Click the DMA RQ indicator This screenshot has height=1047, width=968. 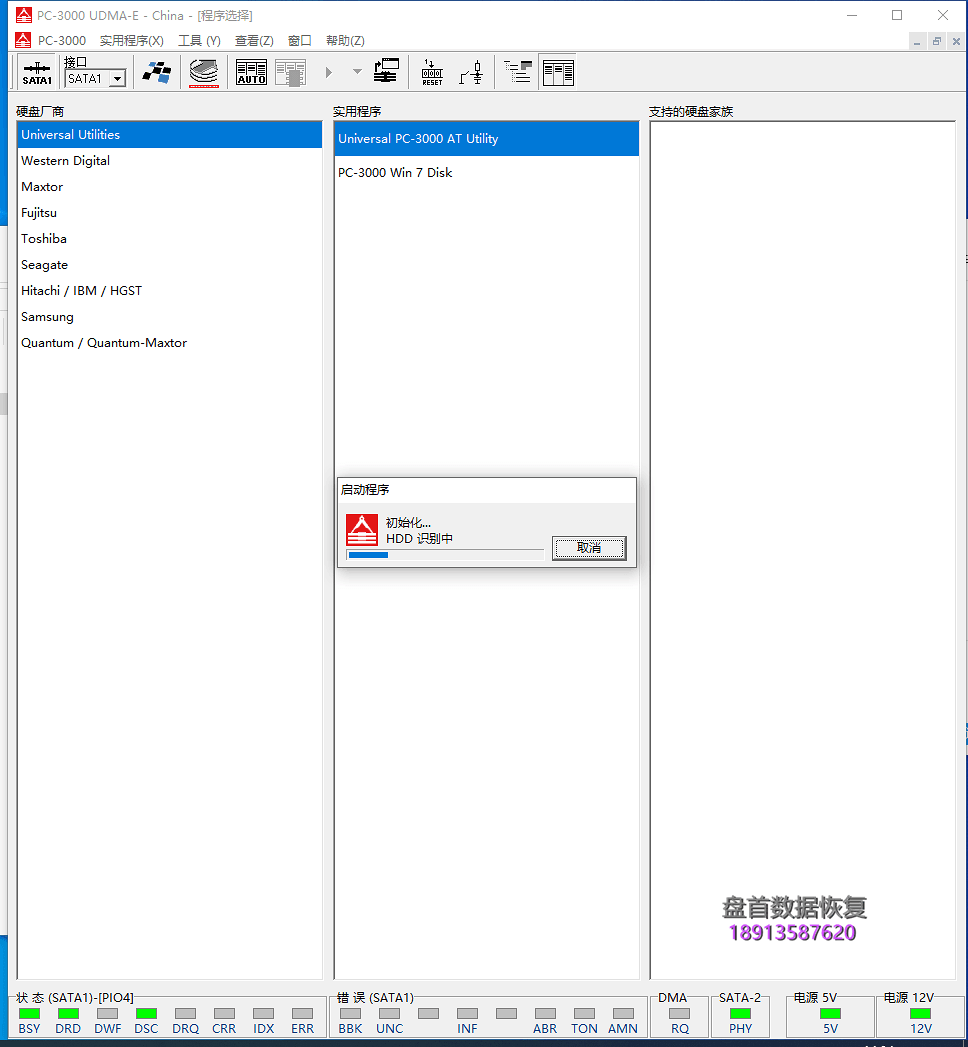tap(680, 1014)
